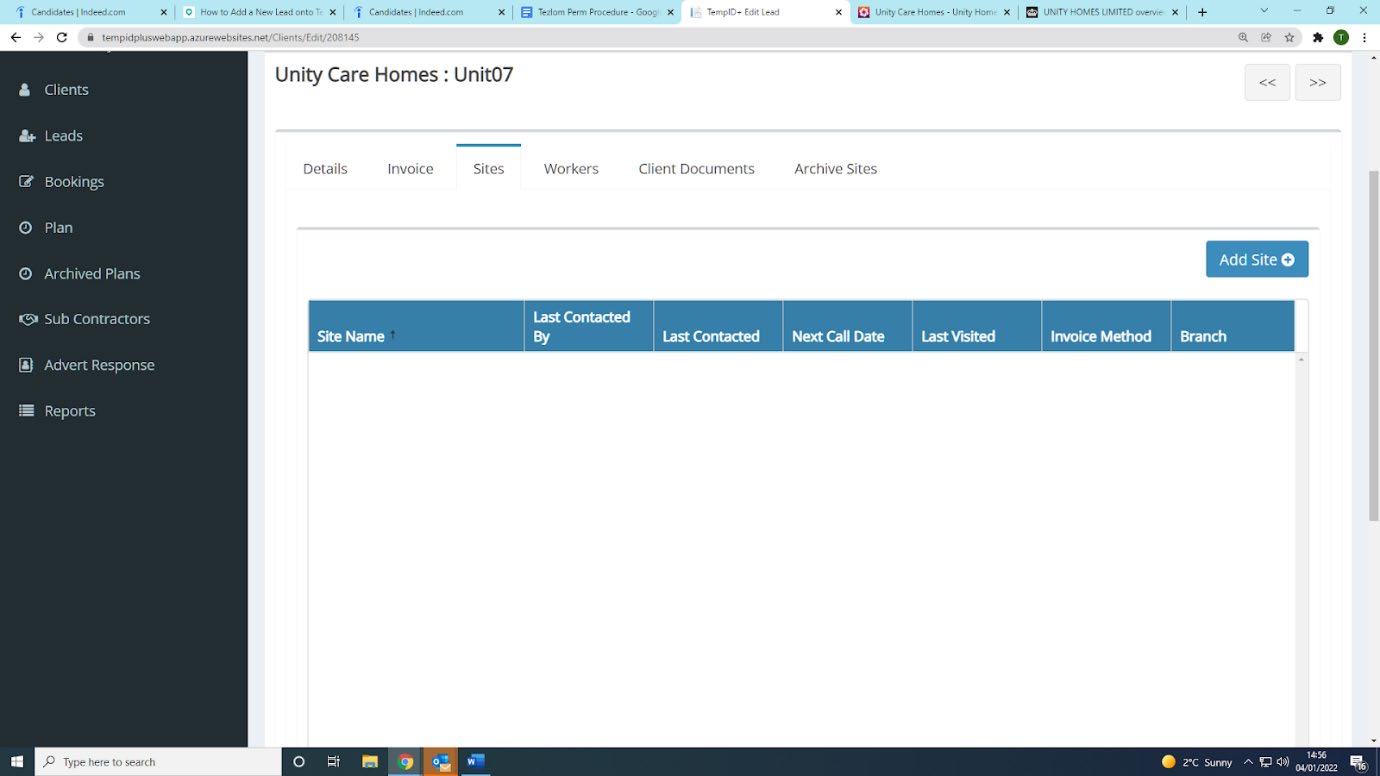Open Bookings via its edit icon
Image resolution: width=1380 pixels, height=776 pixels.
coord(26,182)
